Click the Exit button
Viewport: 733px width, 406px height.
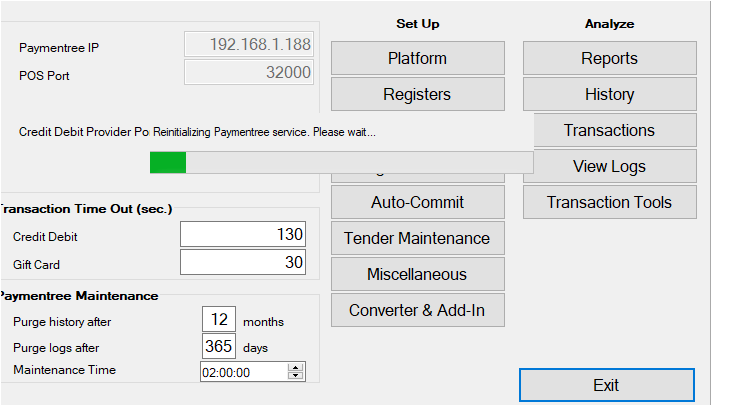pyautogui.click(x=607, y=385)
